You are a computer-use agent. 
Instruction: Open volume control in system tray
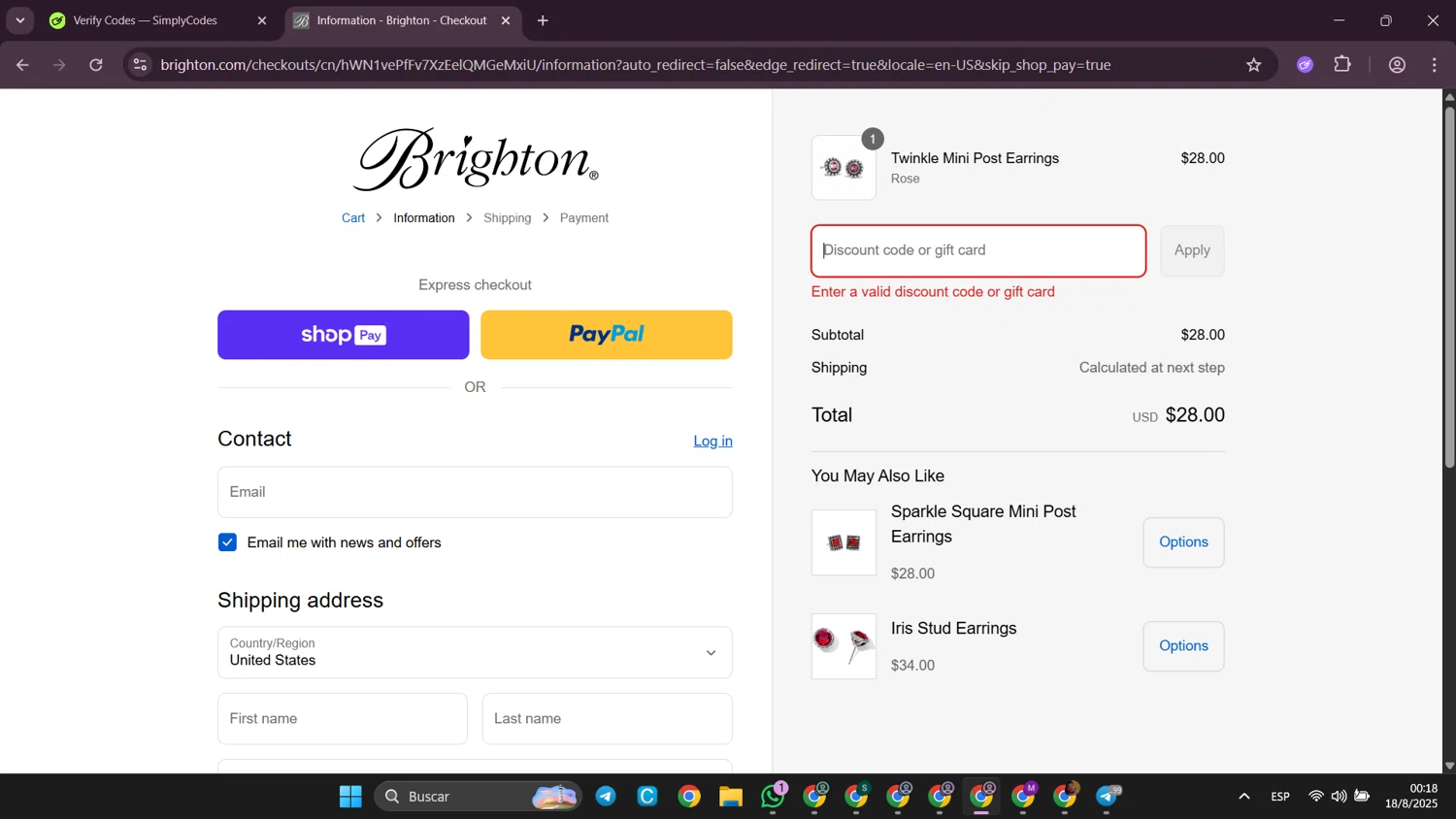[x=1340, y=797]
